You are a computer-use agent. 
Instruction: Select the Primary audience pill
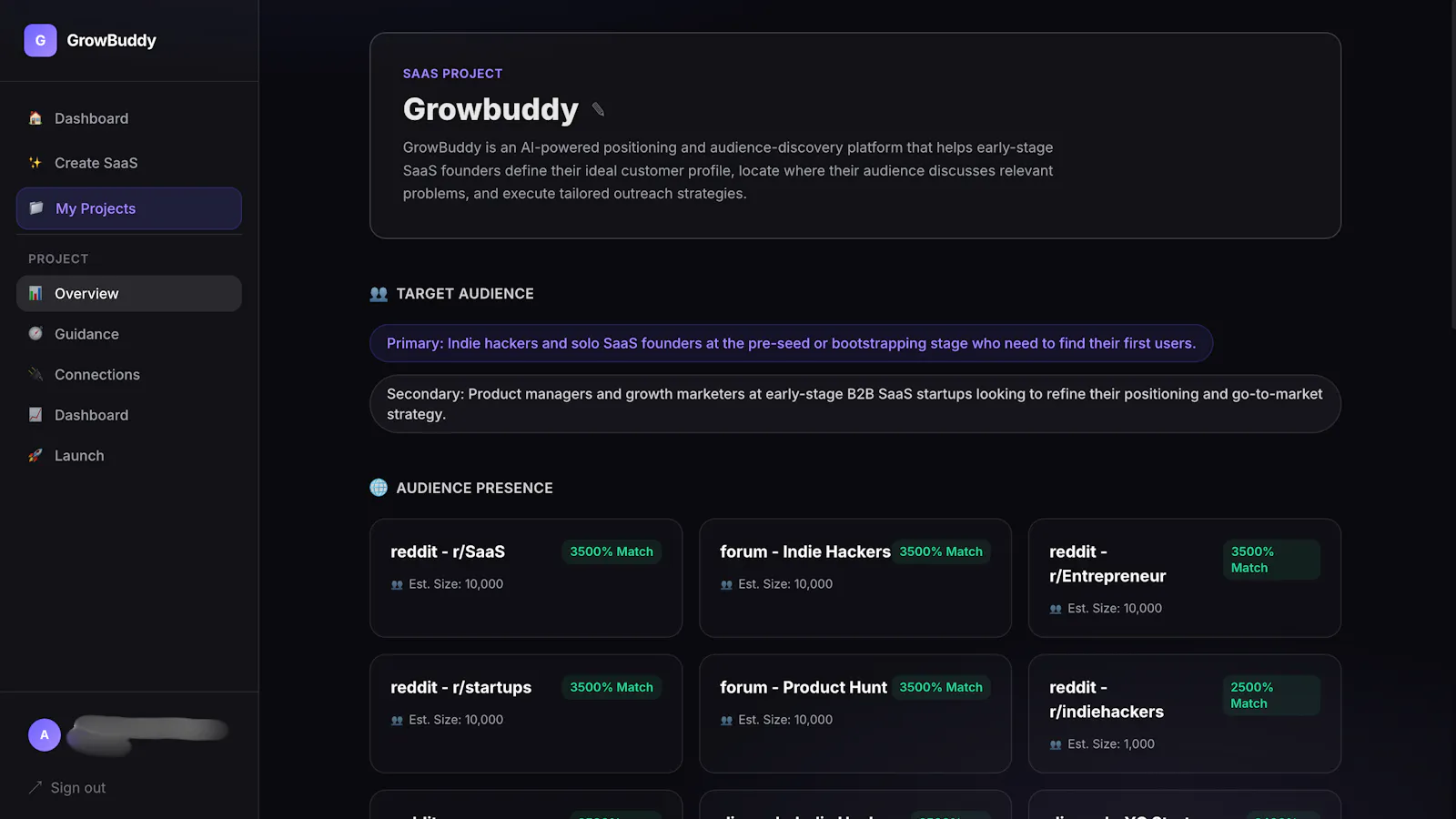pyautogui.click(x=791, y=343)
